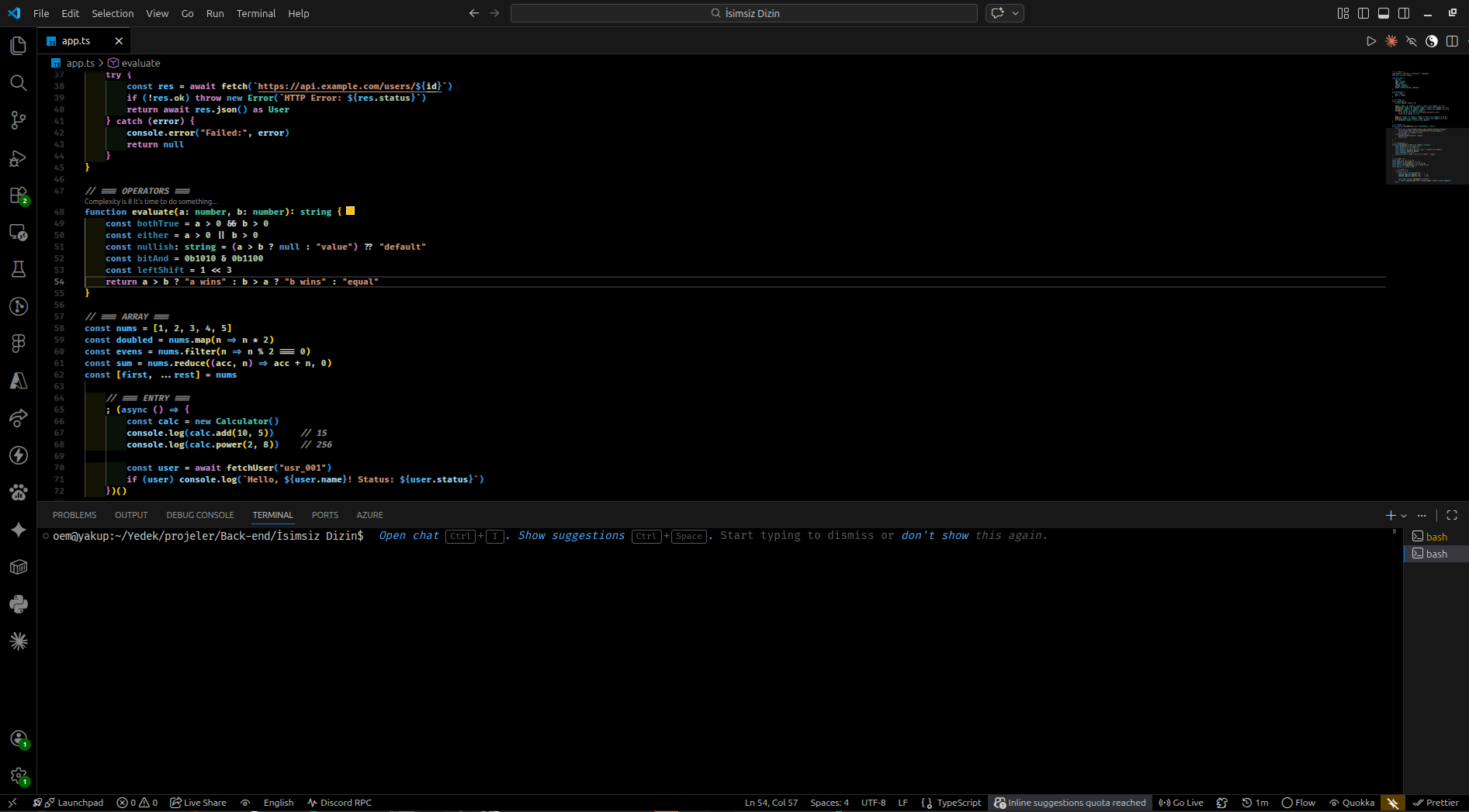Screen dimensions: 1469x812
Task: Open the Live Share activity bar icon
Action: 19,418
